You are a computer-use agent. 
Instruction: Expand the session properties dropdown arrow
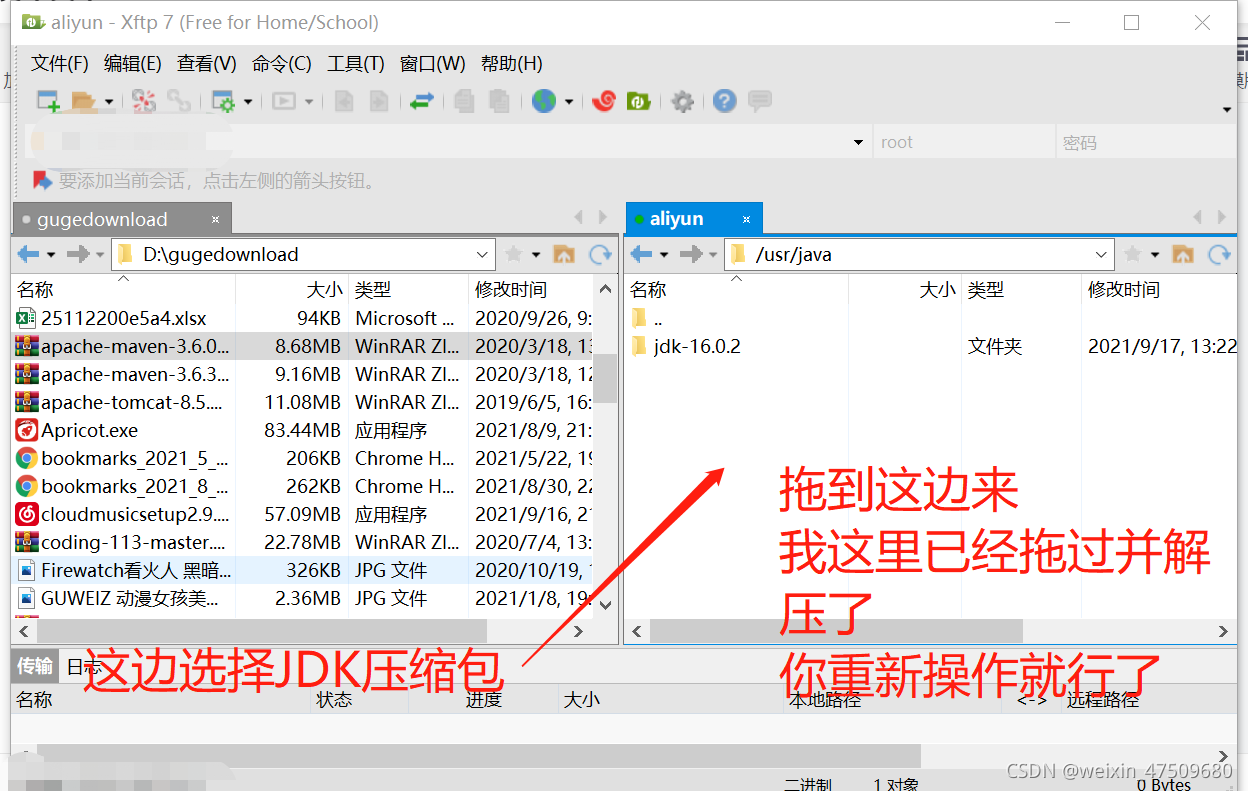248,101
